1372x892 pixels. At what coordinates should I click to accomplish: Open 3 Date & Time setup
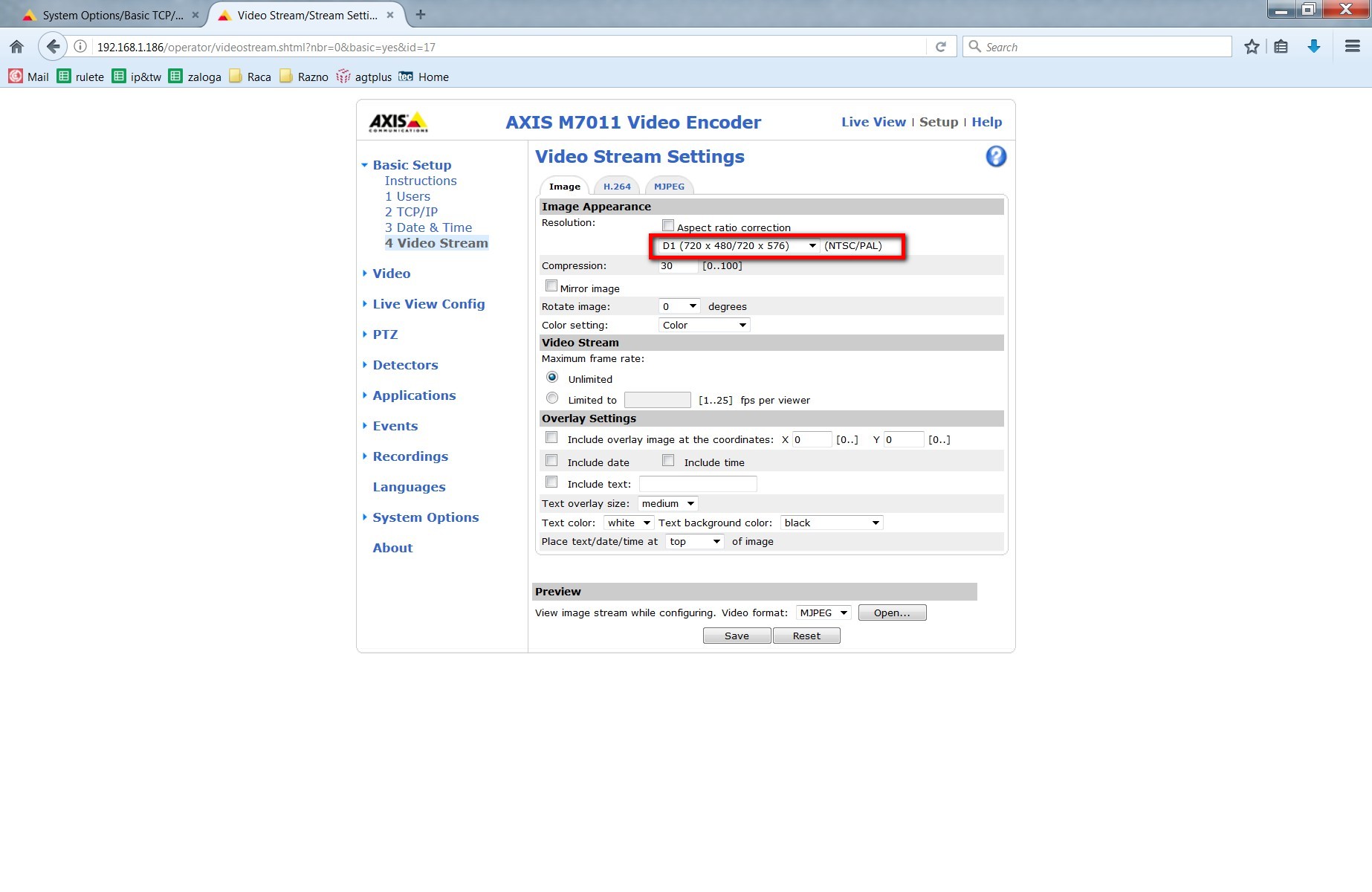point(428,227)
